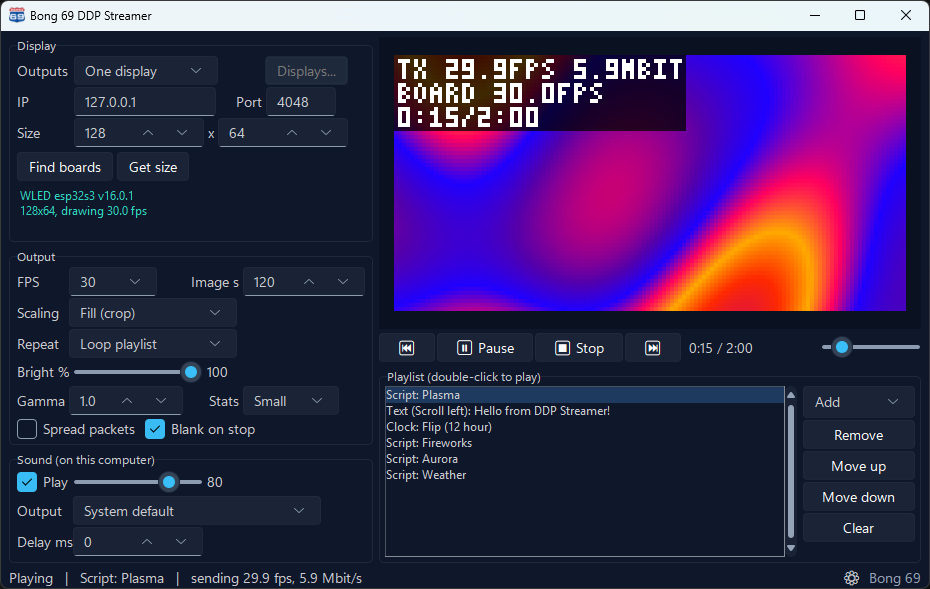The image size is (930, 589).
Task: Increase Gamma value up arrow
Action: tap(127, 401)
